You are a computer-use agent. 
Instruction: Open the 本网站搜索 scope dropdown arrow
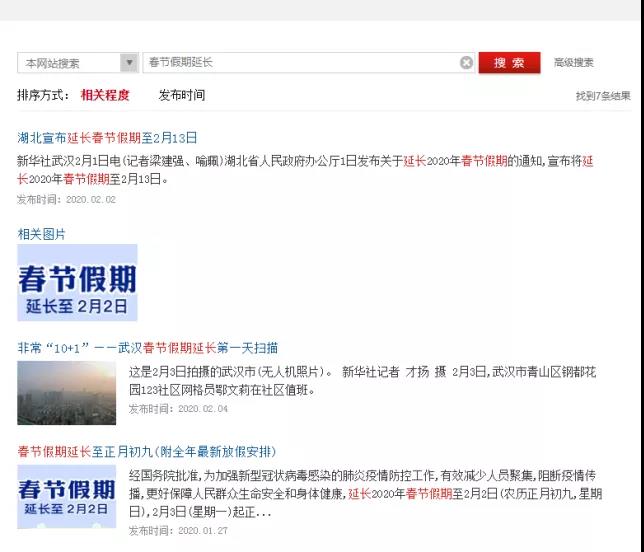pyautogui.click(x=129, y=63)
